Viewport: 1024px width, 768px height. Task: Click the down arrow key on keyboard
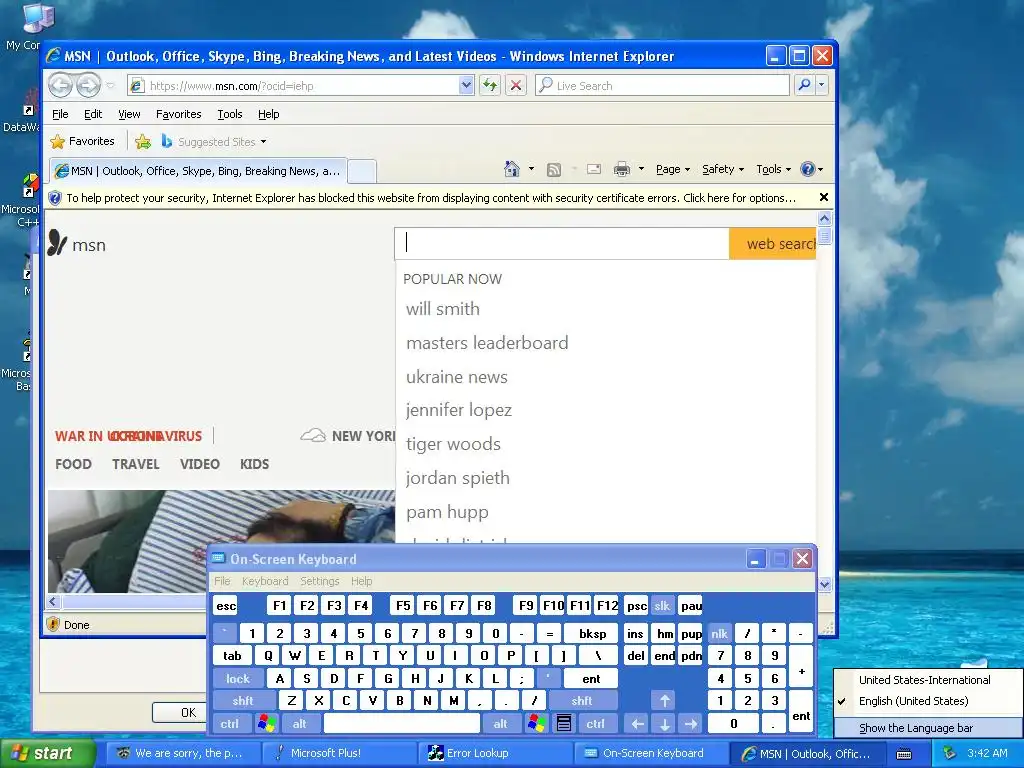coord(665,723)
